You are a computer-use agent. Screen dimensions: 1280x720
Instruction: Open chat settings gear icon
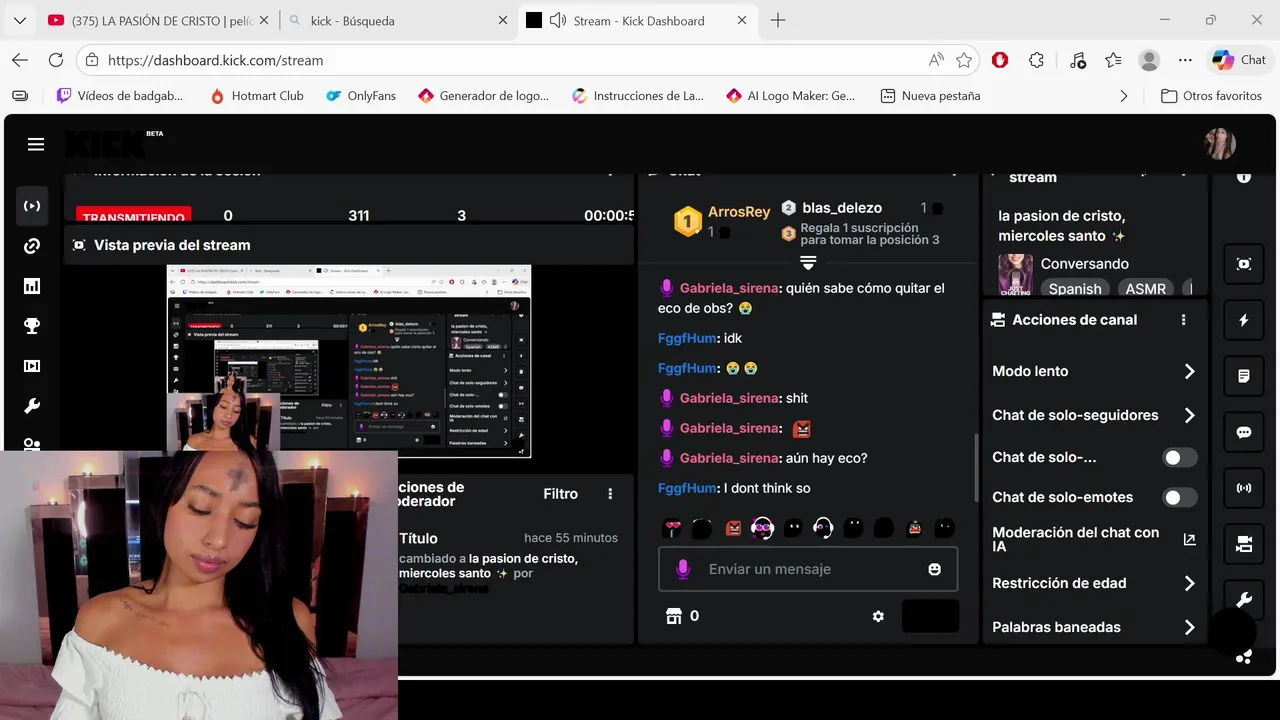878,616
